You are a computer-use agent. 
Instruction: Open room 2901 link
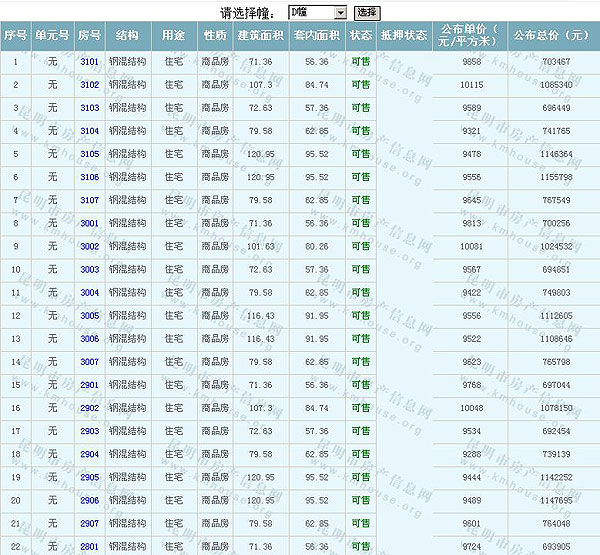click(x=90, y=385)
